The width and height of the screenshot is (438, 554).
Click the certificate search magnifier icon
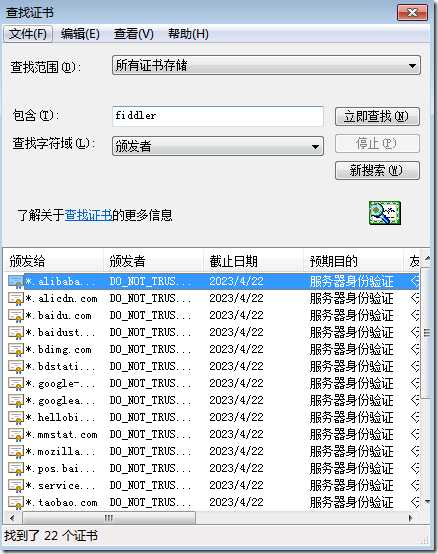point(385,213)
